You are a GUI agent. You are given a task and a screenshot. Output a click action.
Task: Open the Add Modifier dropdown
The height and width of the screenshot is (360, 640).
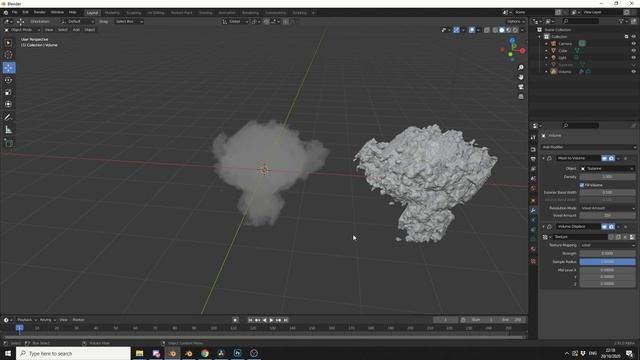tap(588, 147)
